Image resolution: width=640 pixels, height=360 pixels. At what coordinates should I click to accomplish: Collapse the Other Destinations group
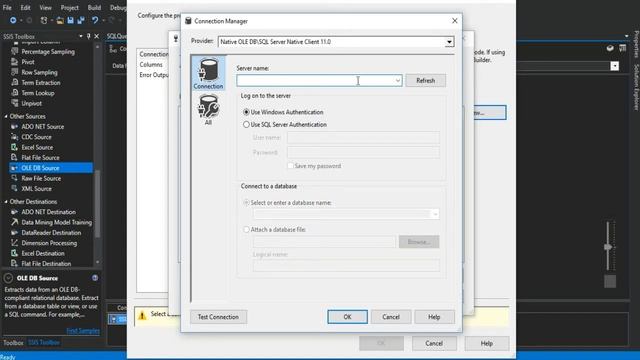coord(6,202)
